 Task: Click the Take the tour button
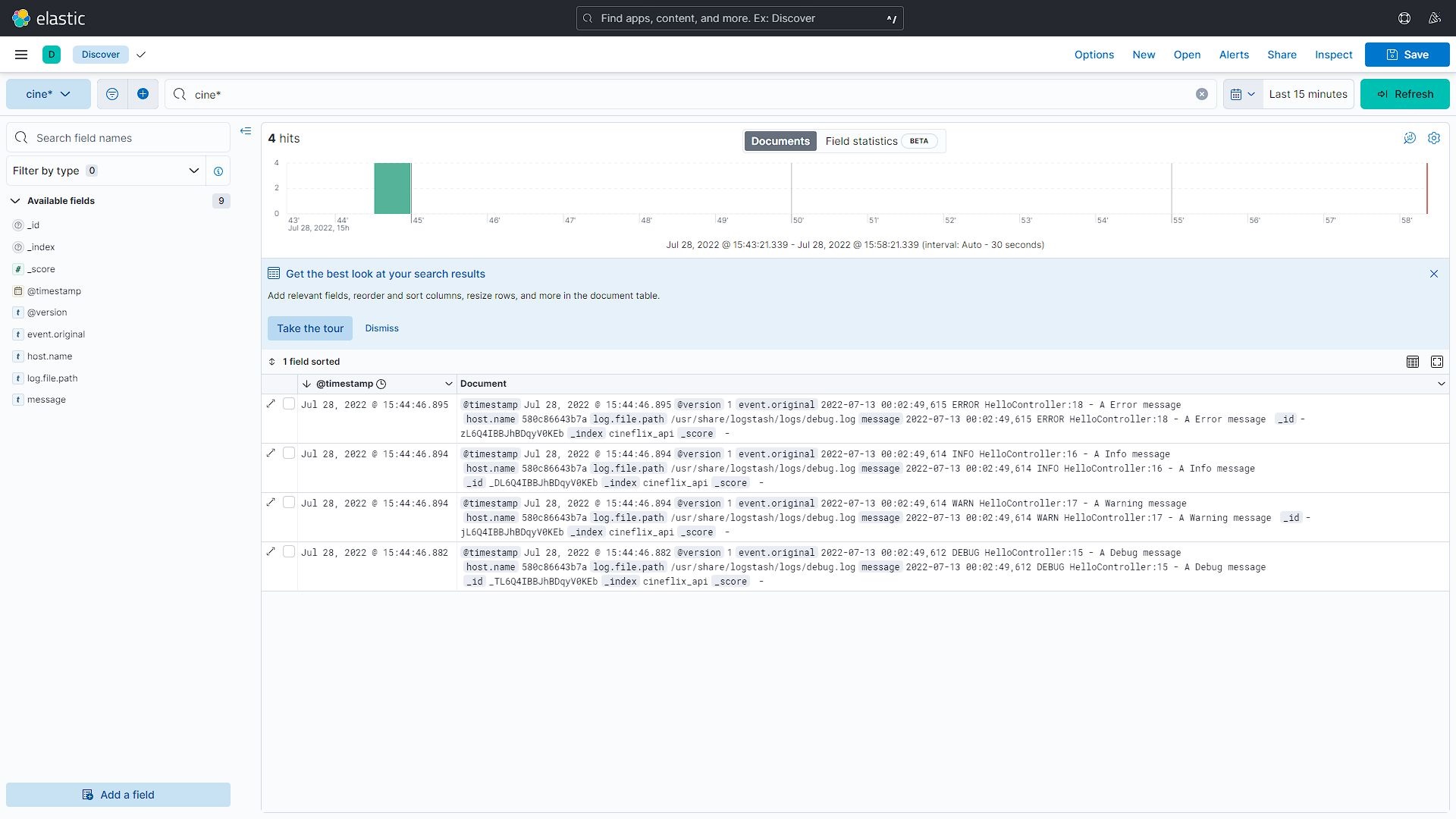pyautogui.click(x=309, y=328)
